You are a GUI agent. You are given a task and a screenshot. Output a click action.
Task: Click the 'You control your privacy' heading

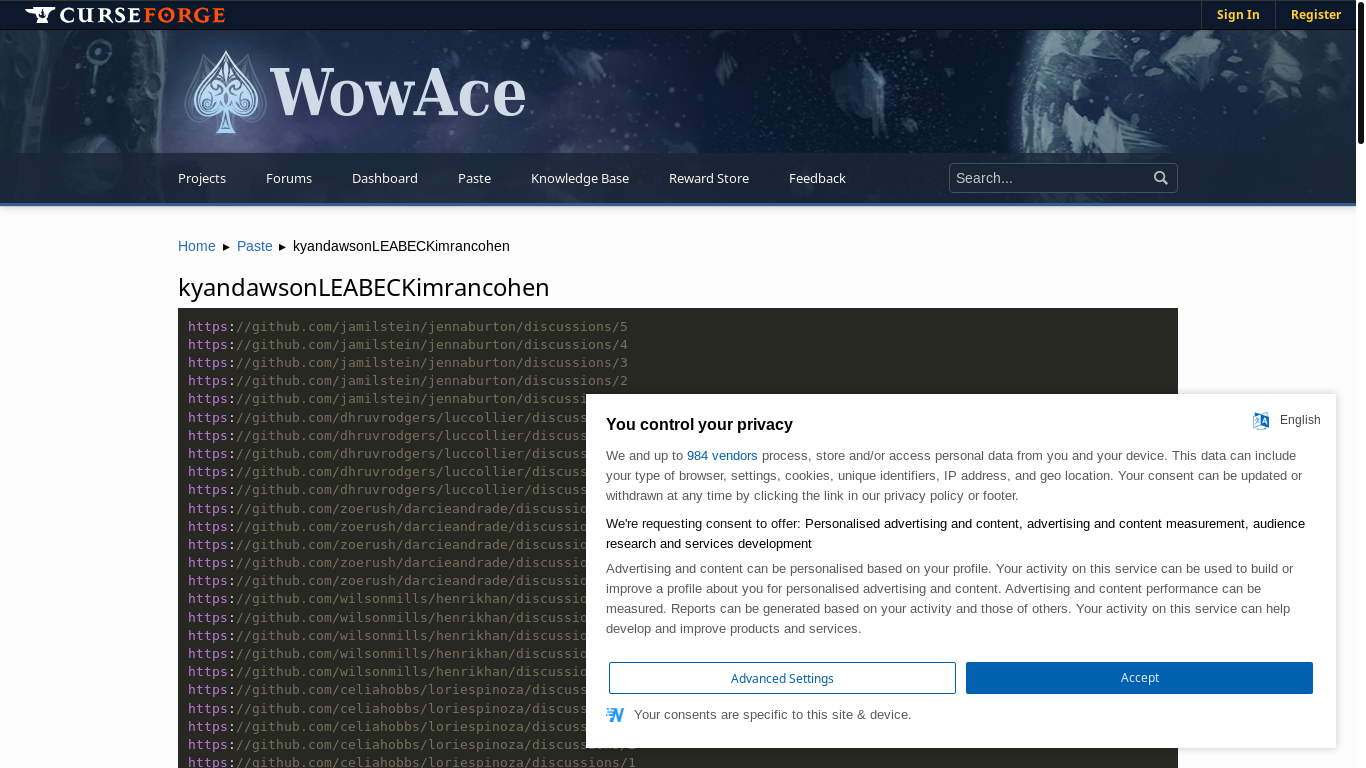pos(699,425)
